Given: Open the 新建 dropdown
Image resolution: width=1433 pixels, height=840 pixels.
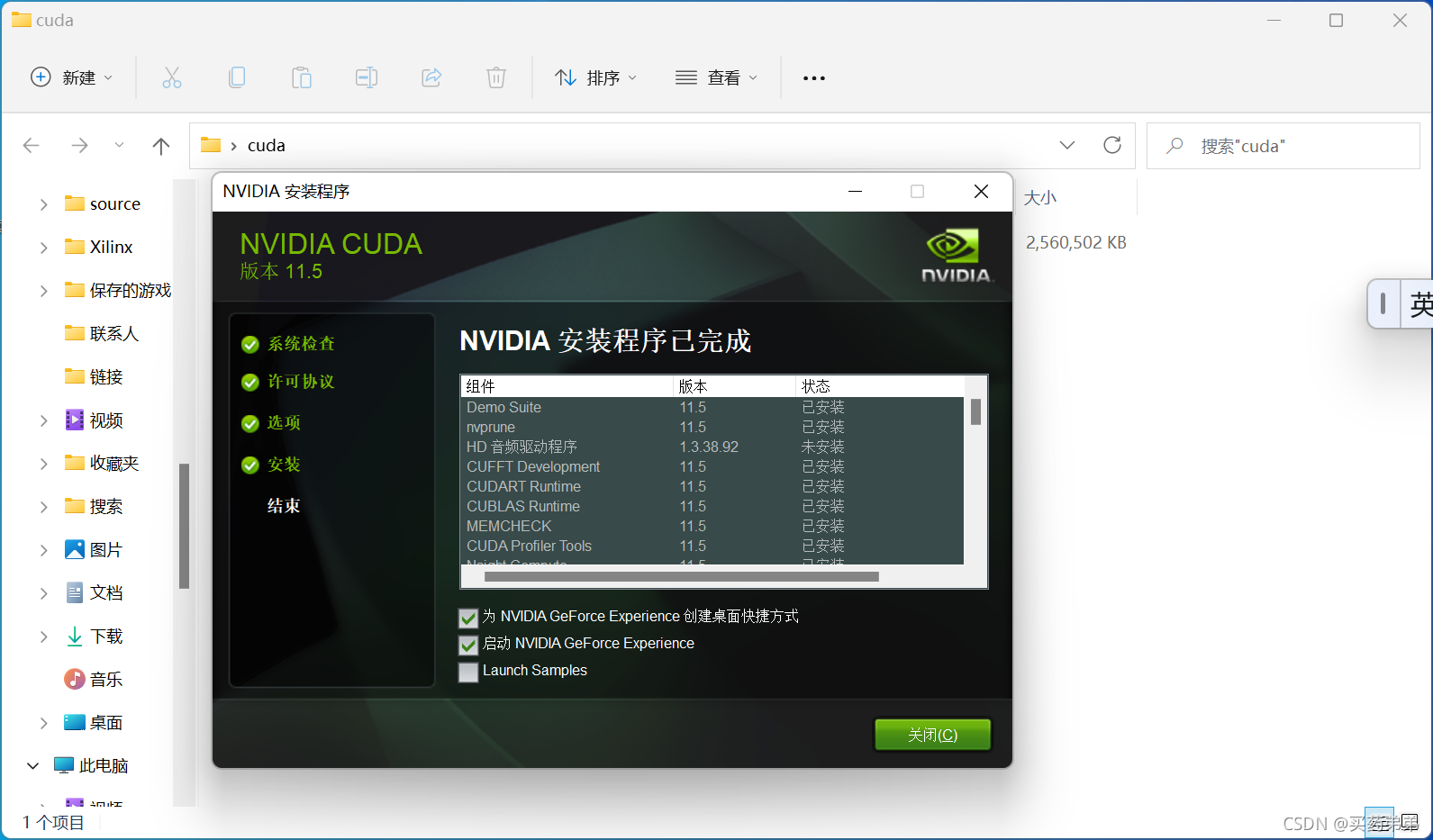Looking at the screenshot, I should click(72, 77).
